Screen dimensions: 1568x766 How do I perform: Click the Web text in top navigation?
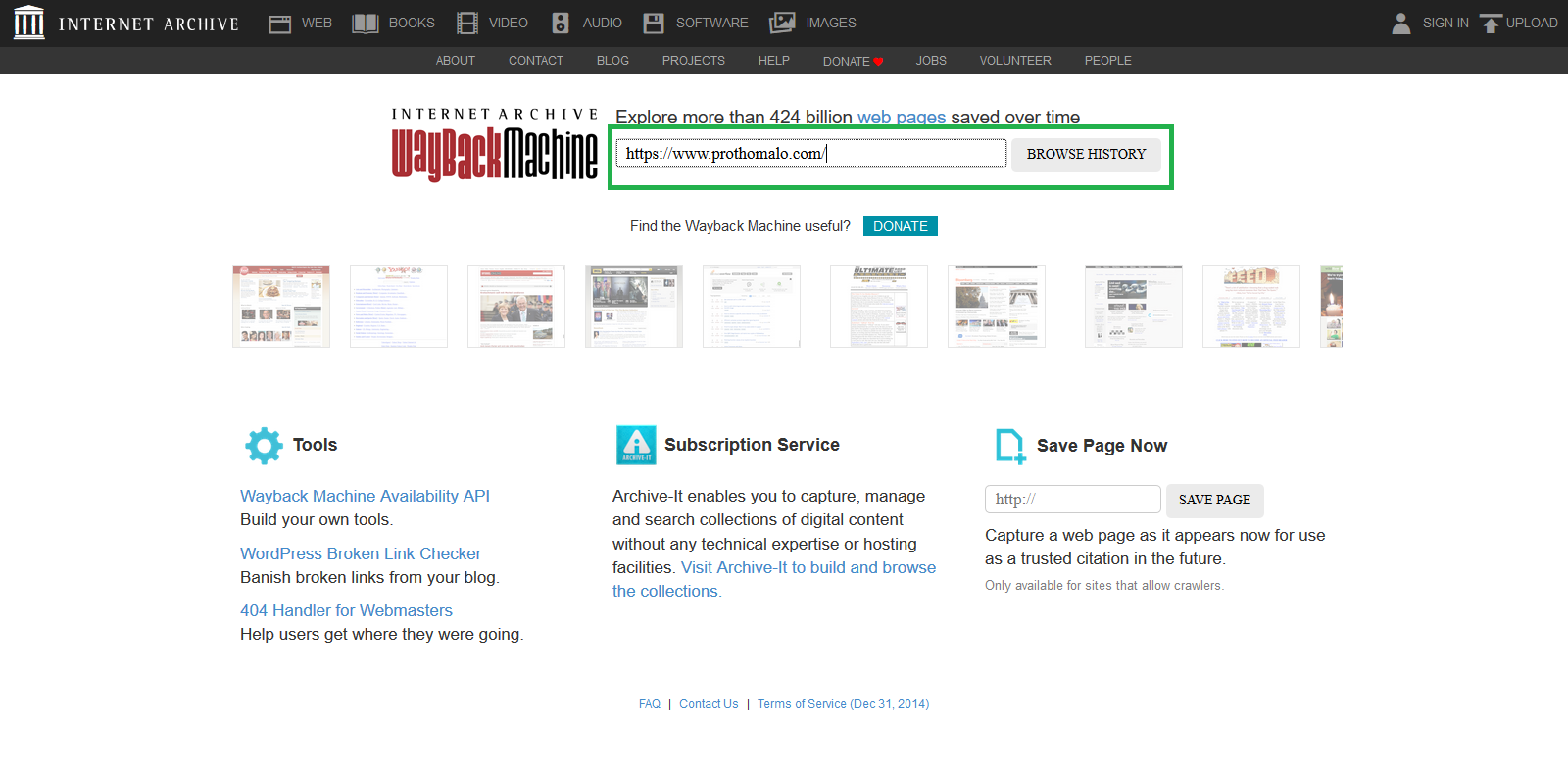317,24
